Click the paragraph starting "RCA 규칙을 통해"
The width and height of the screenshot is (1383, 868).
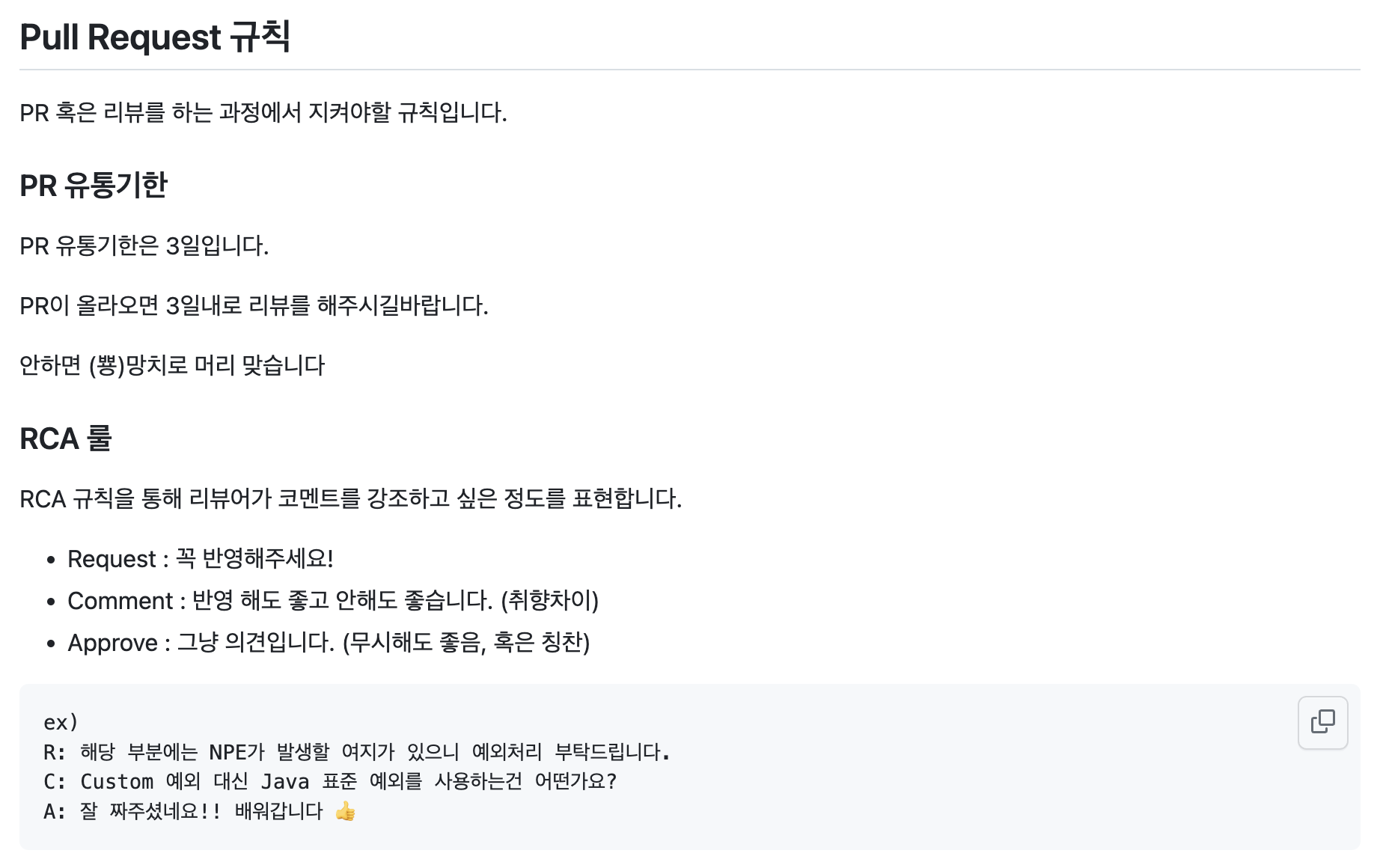(350, 499)
